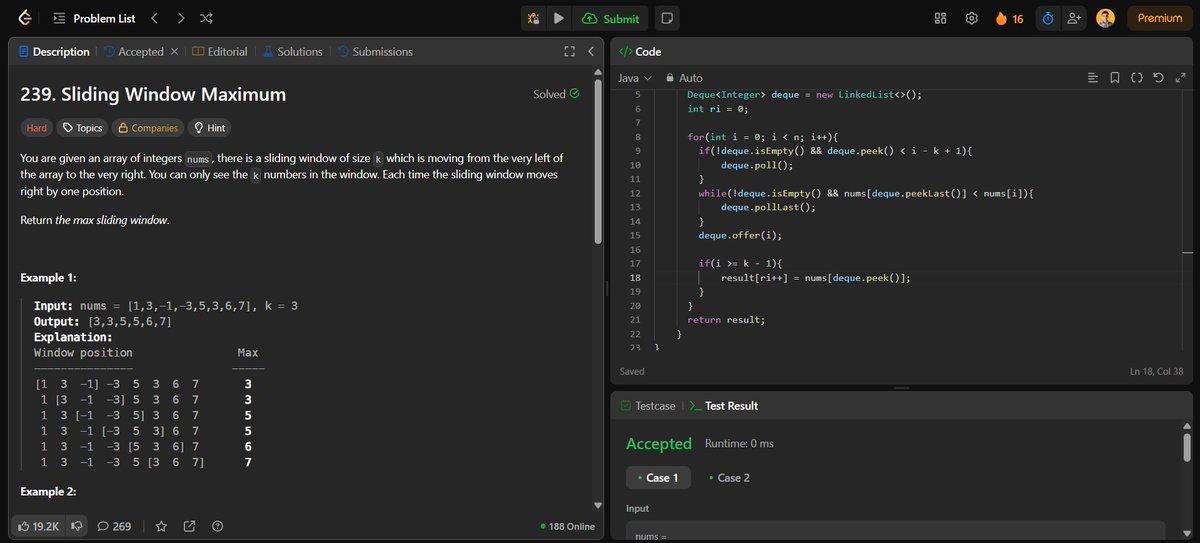
Task: Click the Ln 18, Col 38 status
Action: click(x=1155, y=371)
